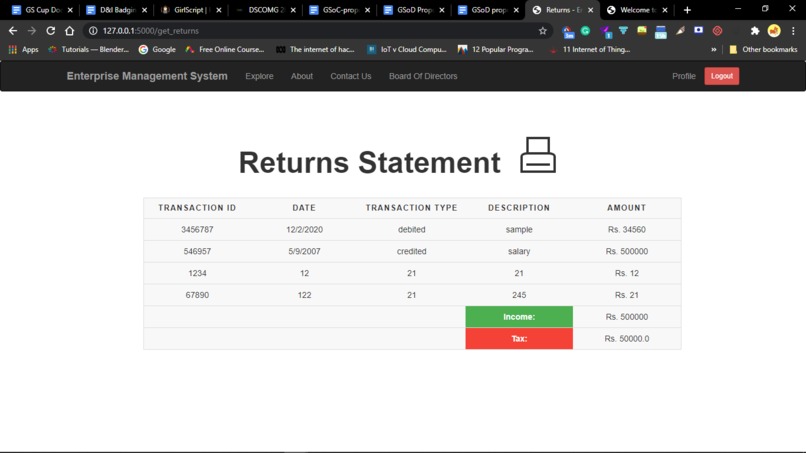Open the 12 Popular Progra... bookmark
Screen dimensions: 806x453
(496, 49)
